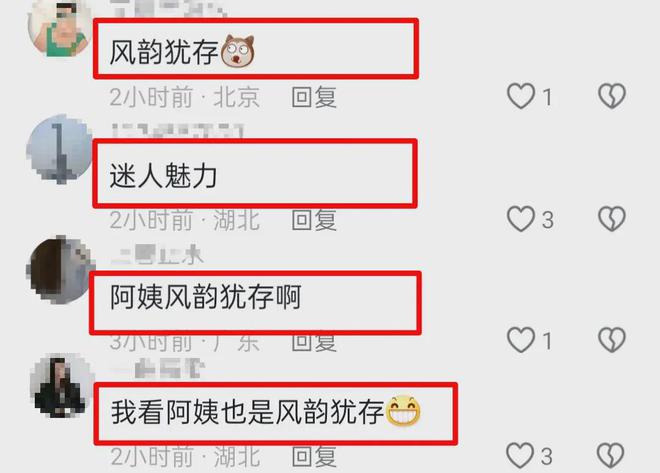
Task: Open avatar of 阿姨风韵犹存啊 commenter
Action: click(60, 269)
